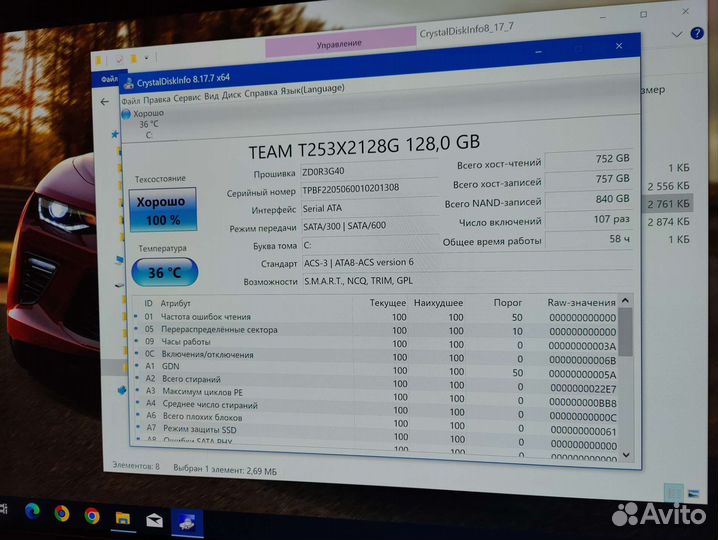The height and width of the screenshot is (540, 718).
Task: Minimize the CrystalDiskInfo window
Action: click(x=538, y=52)
